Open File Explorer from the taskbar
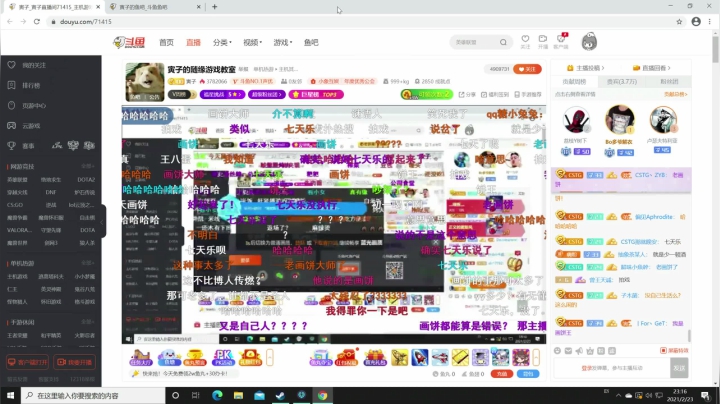 point(238,395)
